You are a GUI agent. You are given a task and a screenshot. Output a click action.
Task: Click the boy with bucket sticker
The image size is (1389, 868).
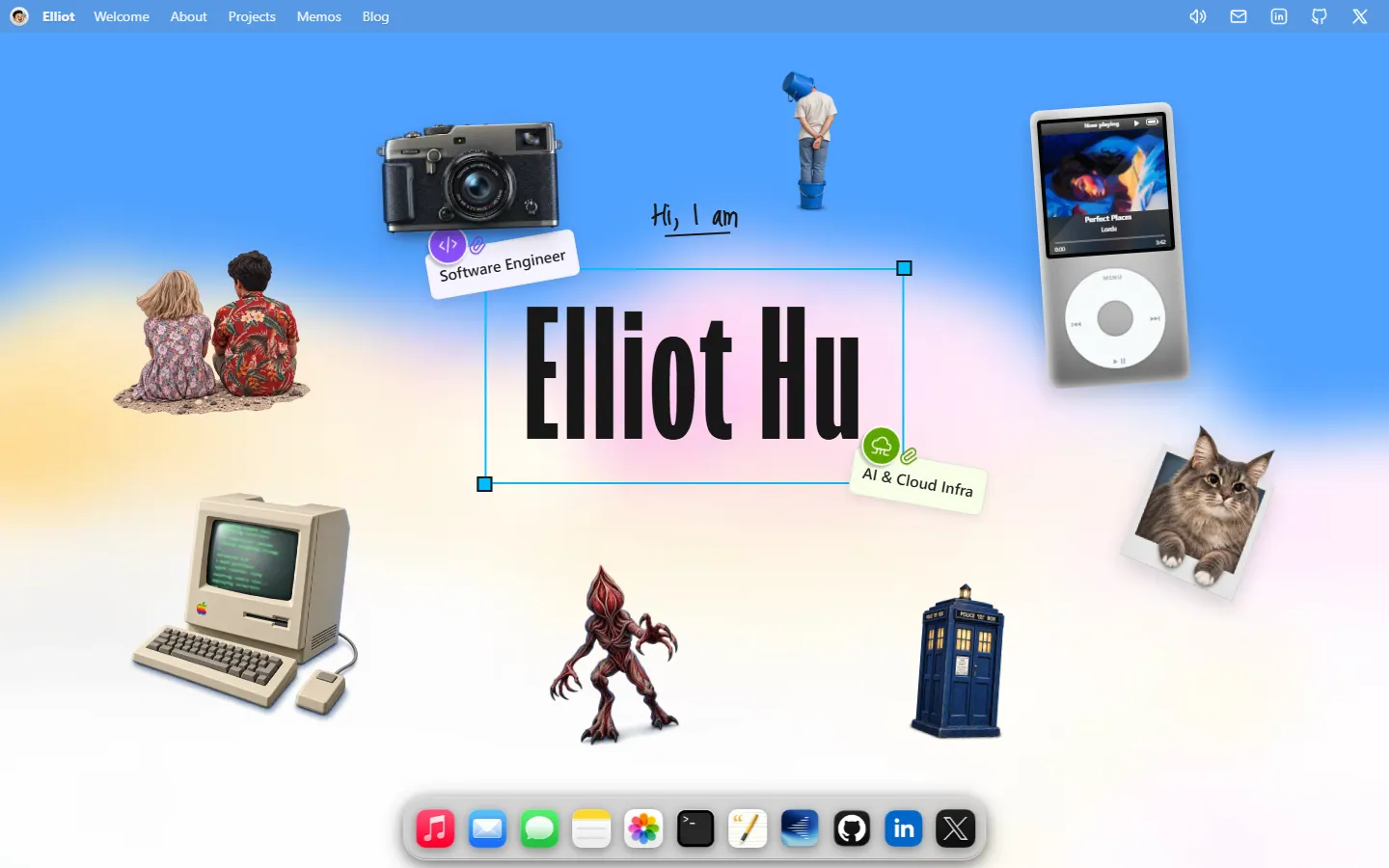click(x=811, y=141)
